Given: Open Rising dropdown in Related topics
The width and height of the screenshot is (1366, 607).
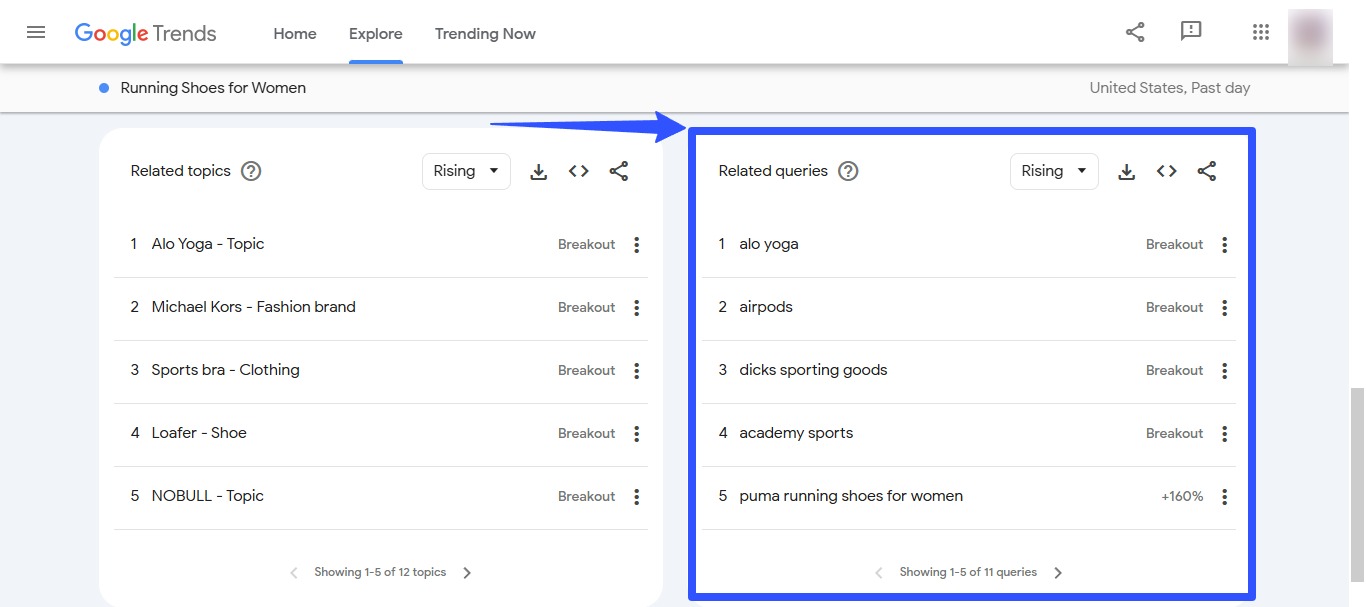Looking at the screenshot, I should tap(466, 171).
